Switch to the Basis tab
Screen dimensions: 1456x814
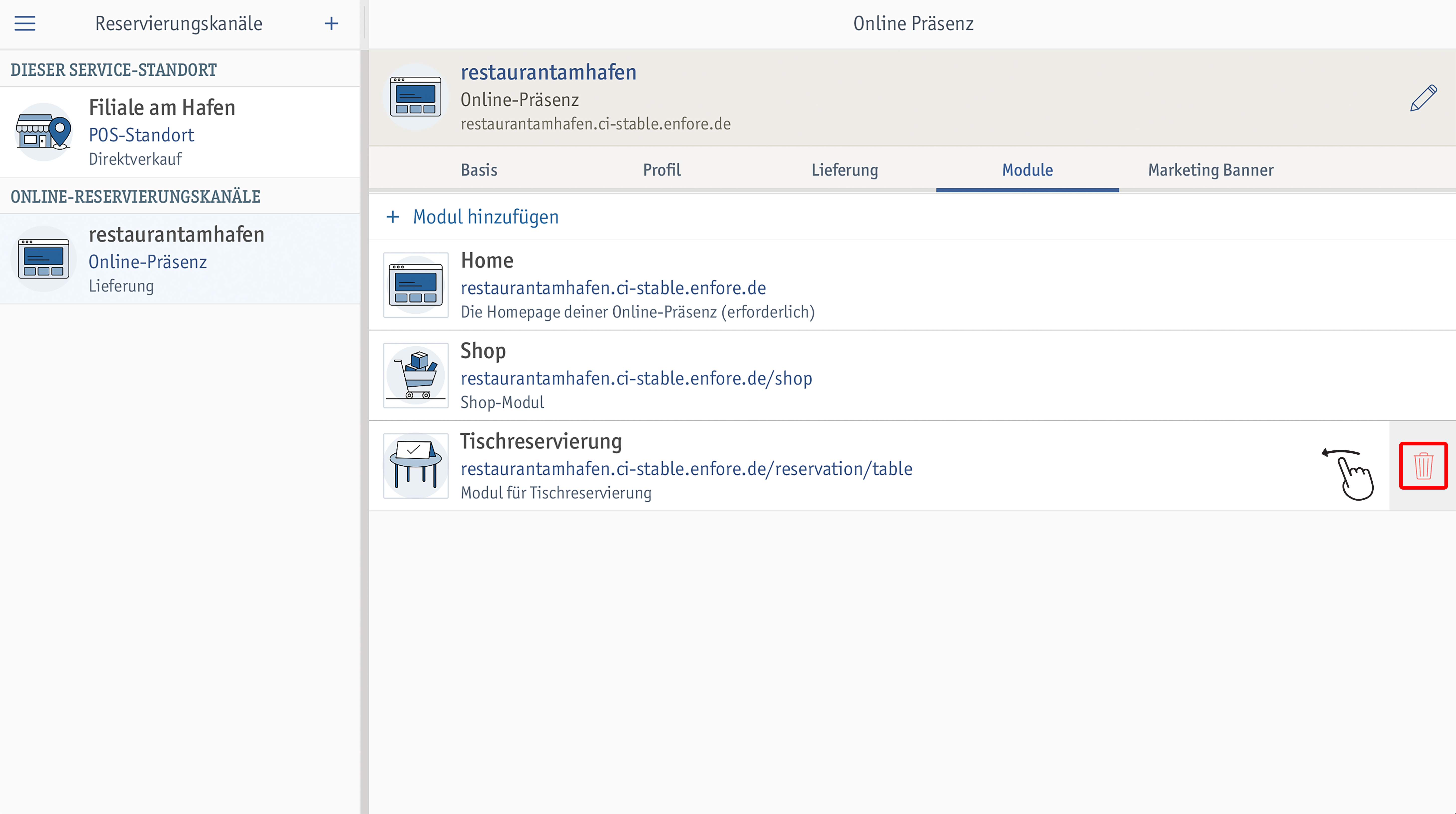pos(479,170)
